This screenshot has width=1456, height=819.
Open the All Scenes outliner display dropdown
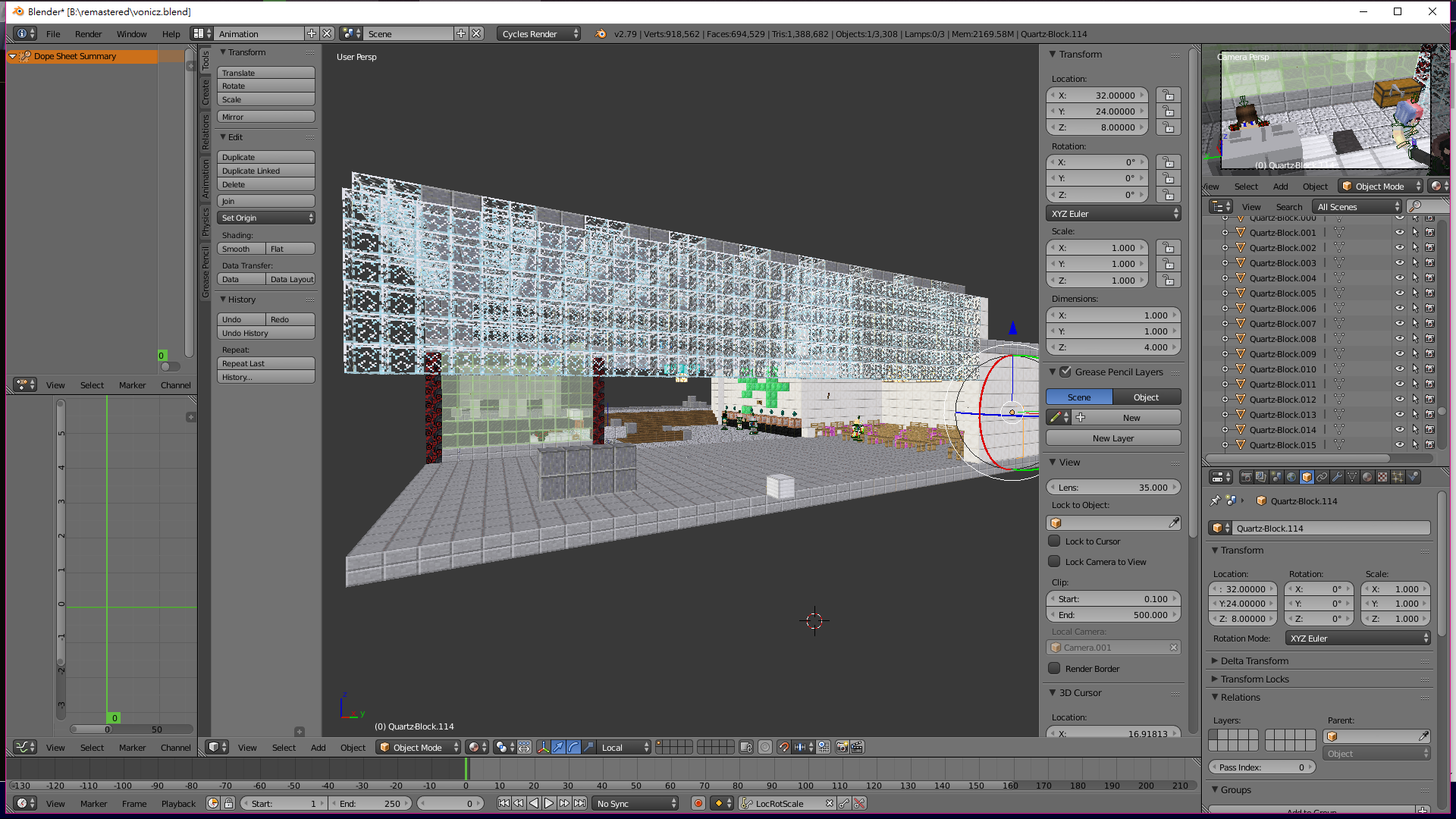[x=1358, y=207]
